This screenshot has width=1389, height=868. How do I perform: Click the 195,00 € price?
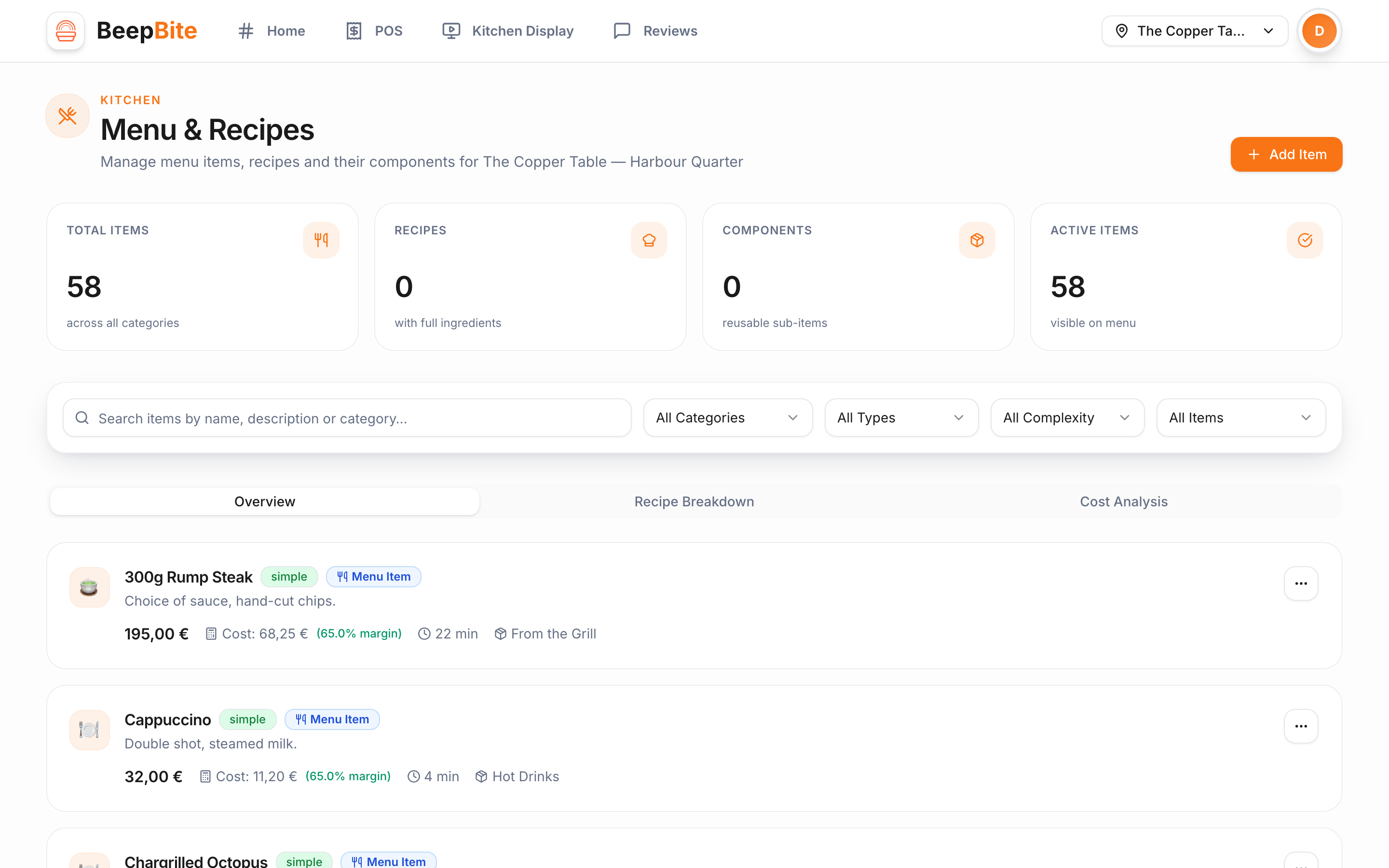156,634
